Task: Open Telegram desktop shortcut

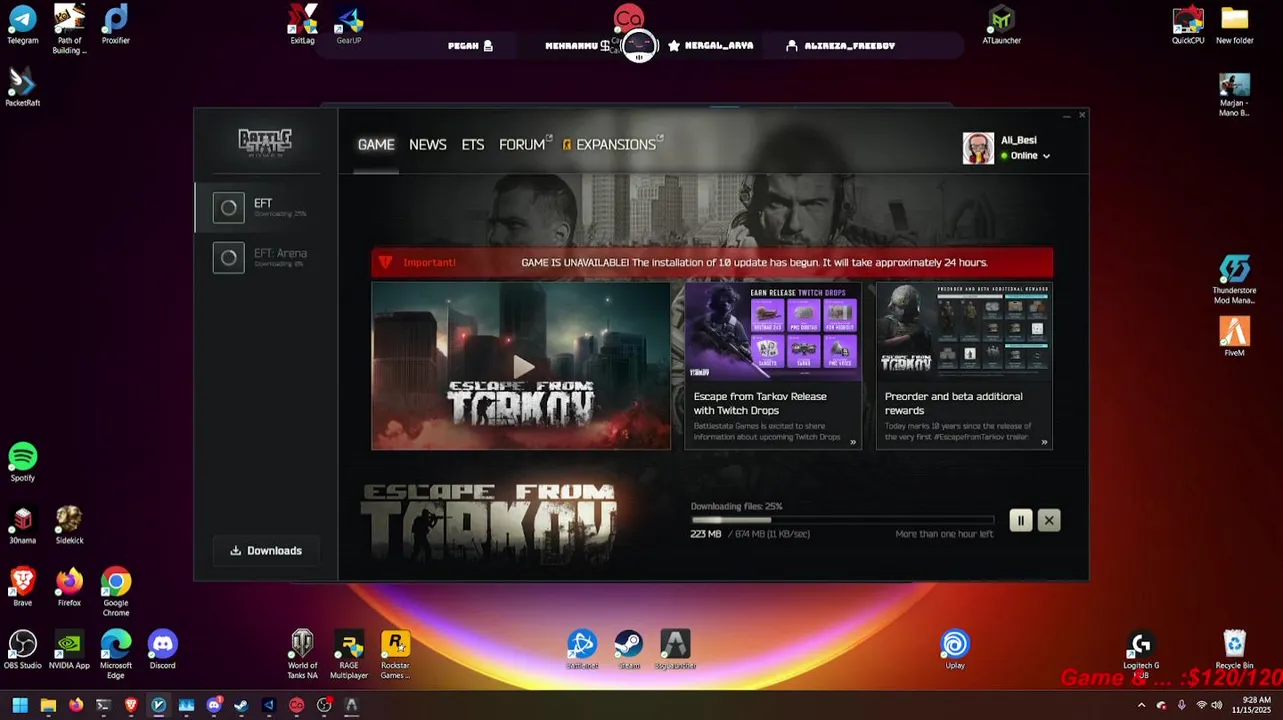Action: pyautogui.click(x=22, y=25)
